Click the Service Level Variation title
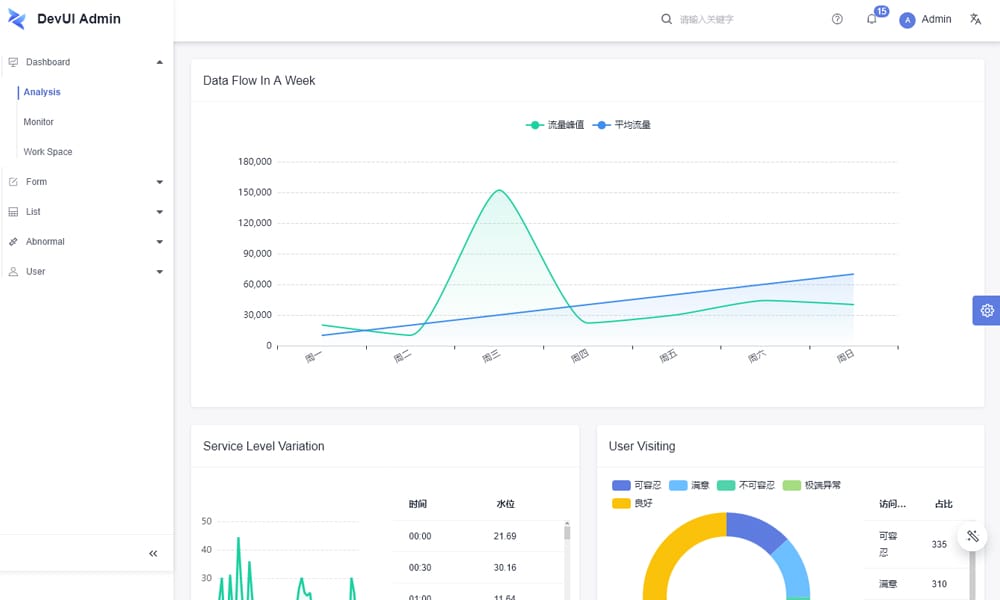Screen dimensions: 1000x600 pos(263,446)
